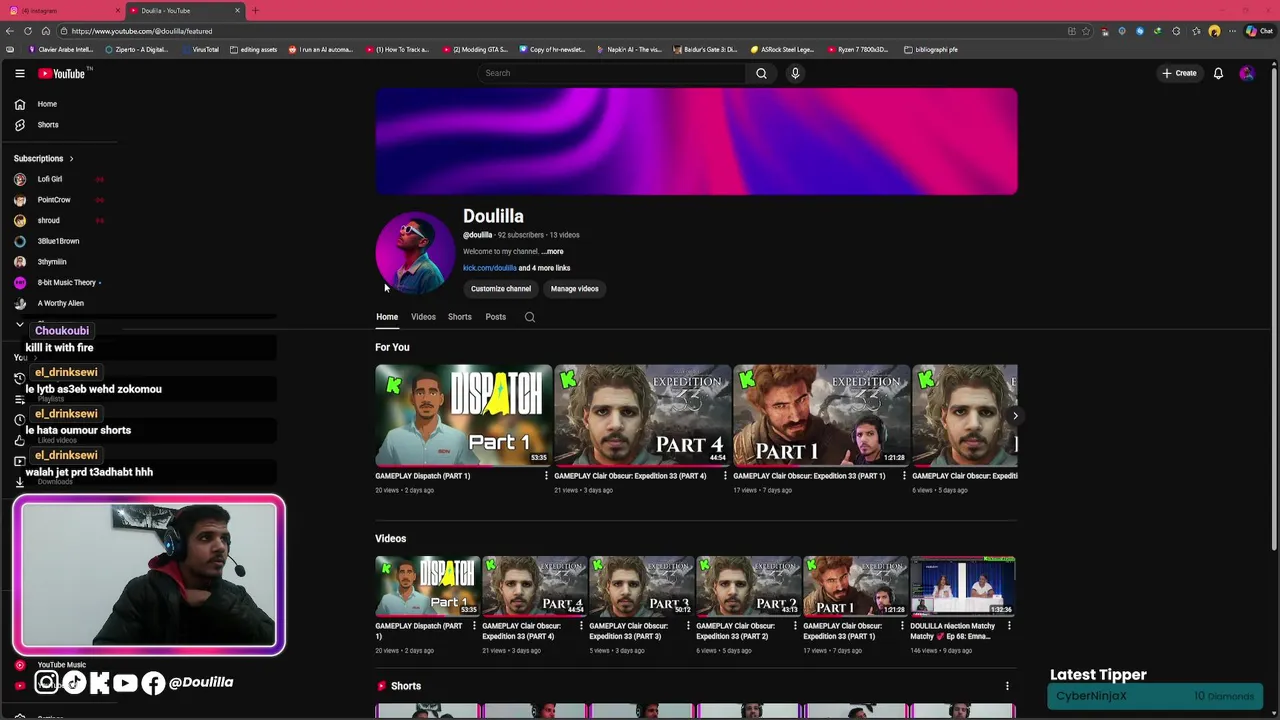Close the Doulilla - YouTube tab
The image size is (1280, 720).
[237, 10]
